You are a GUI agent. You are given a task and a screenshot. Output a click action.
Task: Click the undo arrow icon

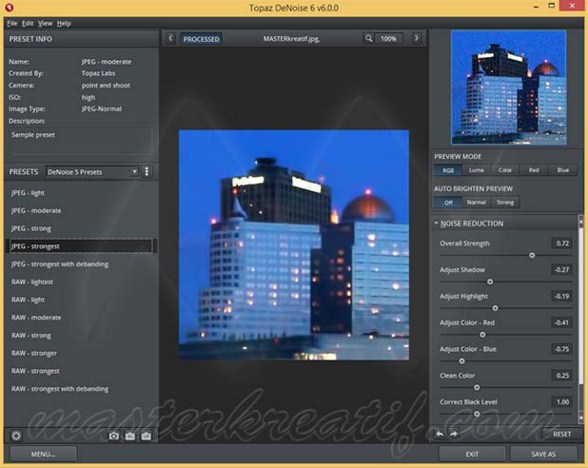pyautogui.click(x=440, y=434)
